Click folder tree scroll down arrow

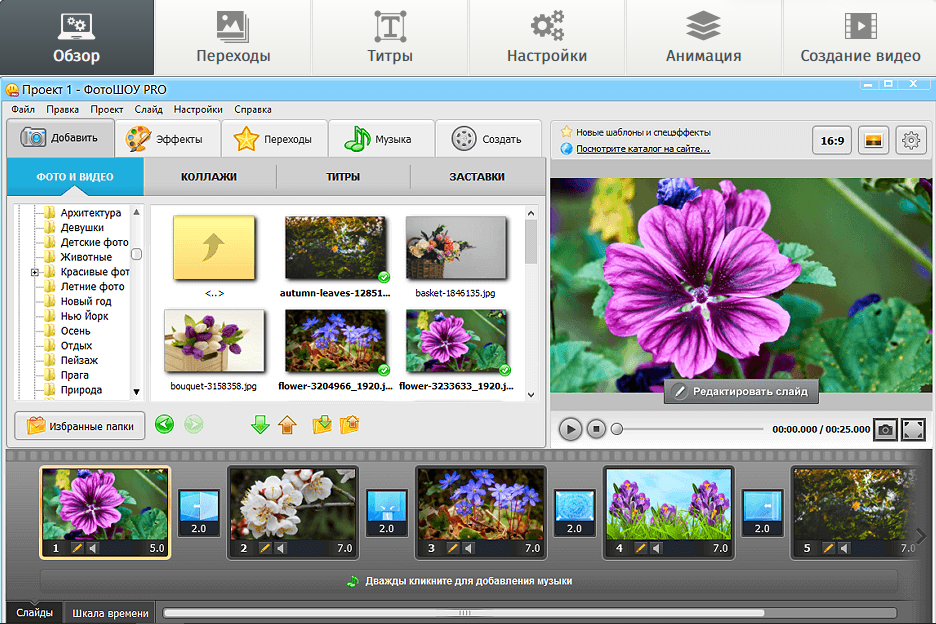136,392
